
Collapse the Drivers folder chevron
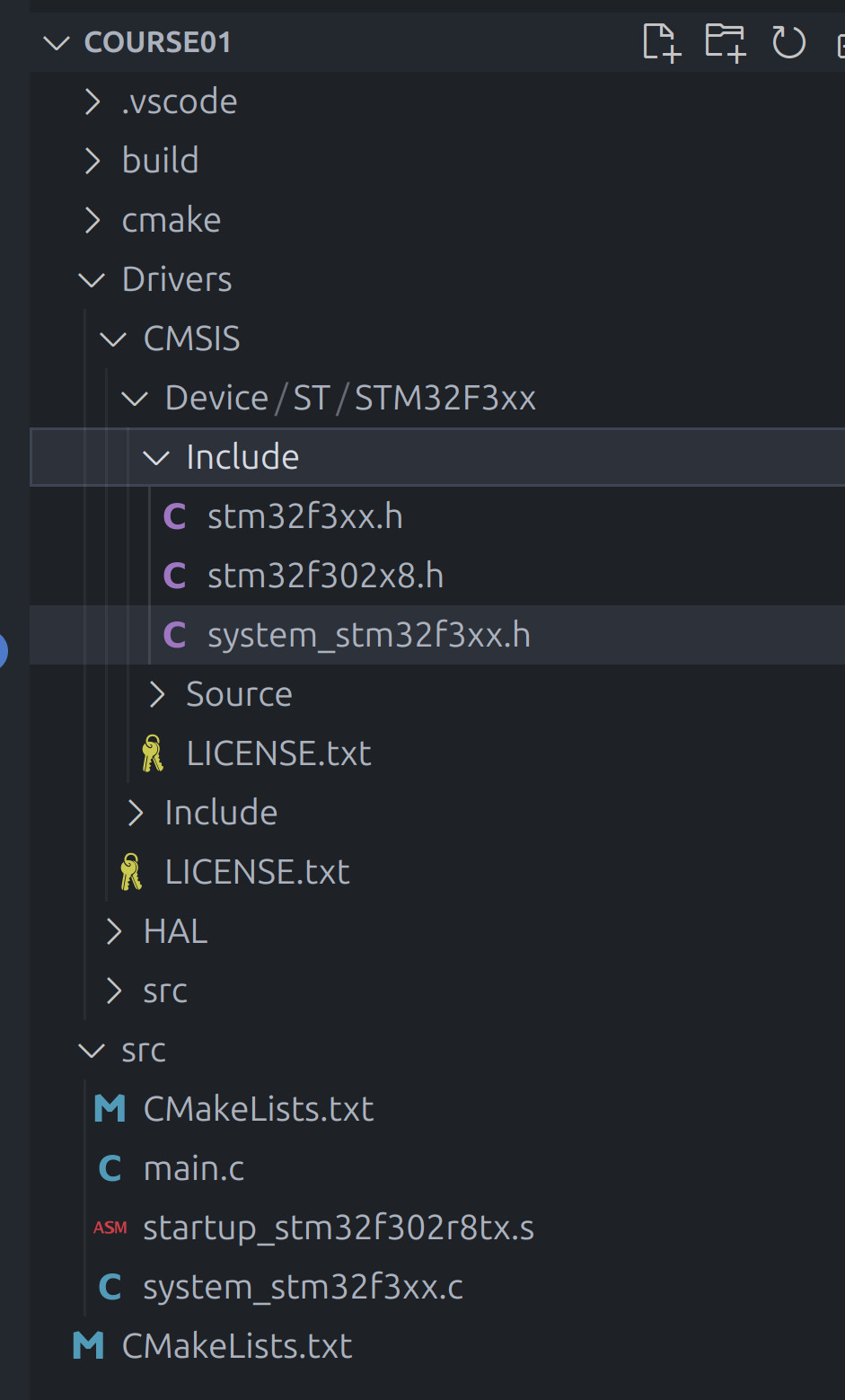(x=92, y=279)
